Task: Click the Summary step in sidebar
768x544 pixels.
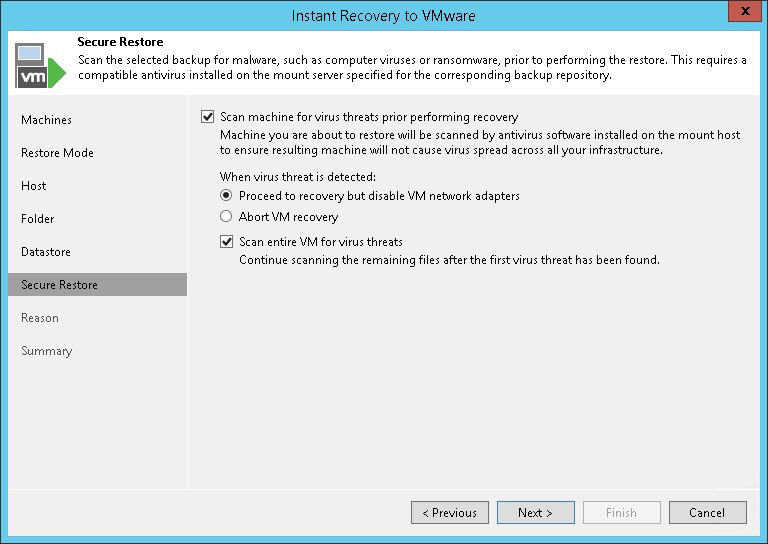Action: coord(47,351)
